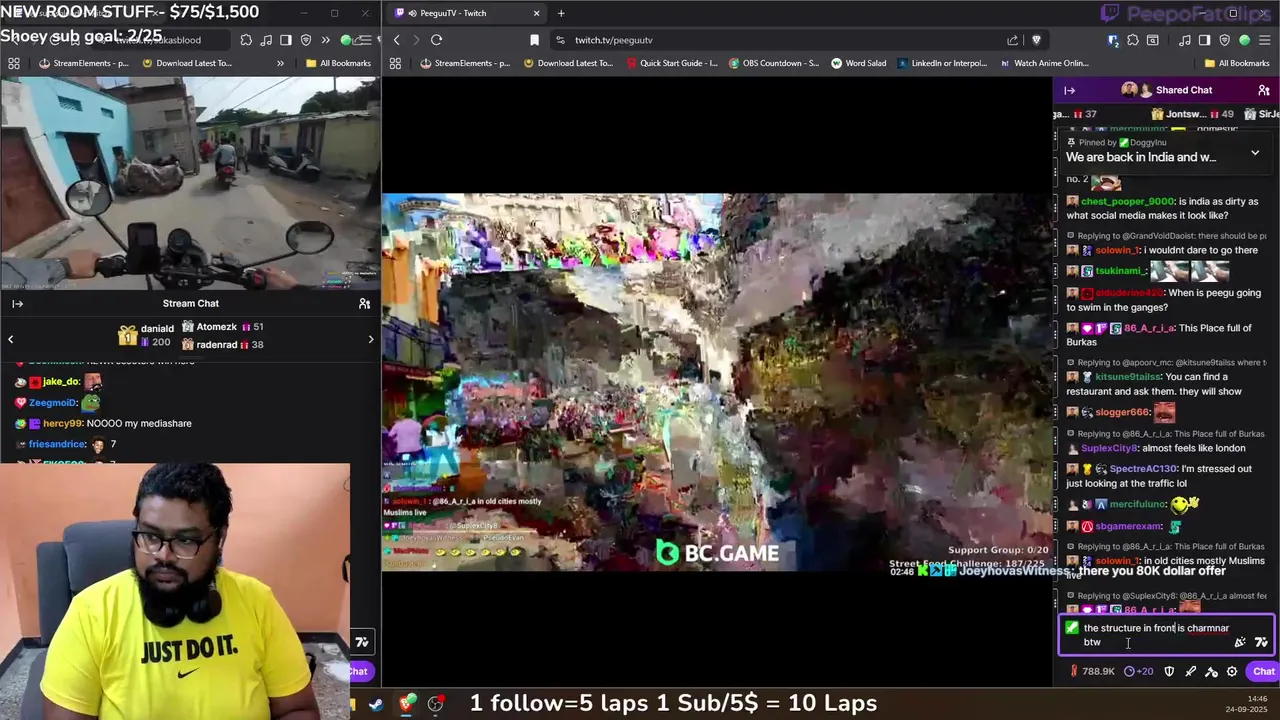Screen dimensions: 1280x720
Task: Open SpectreAC130 username in chat
Action: coord(1143,469)
